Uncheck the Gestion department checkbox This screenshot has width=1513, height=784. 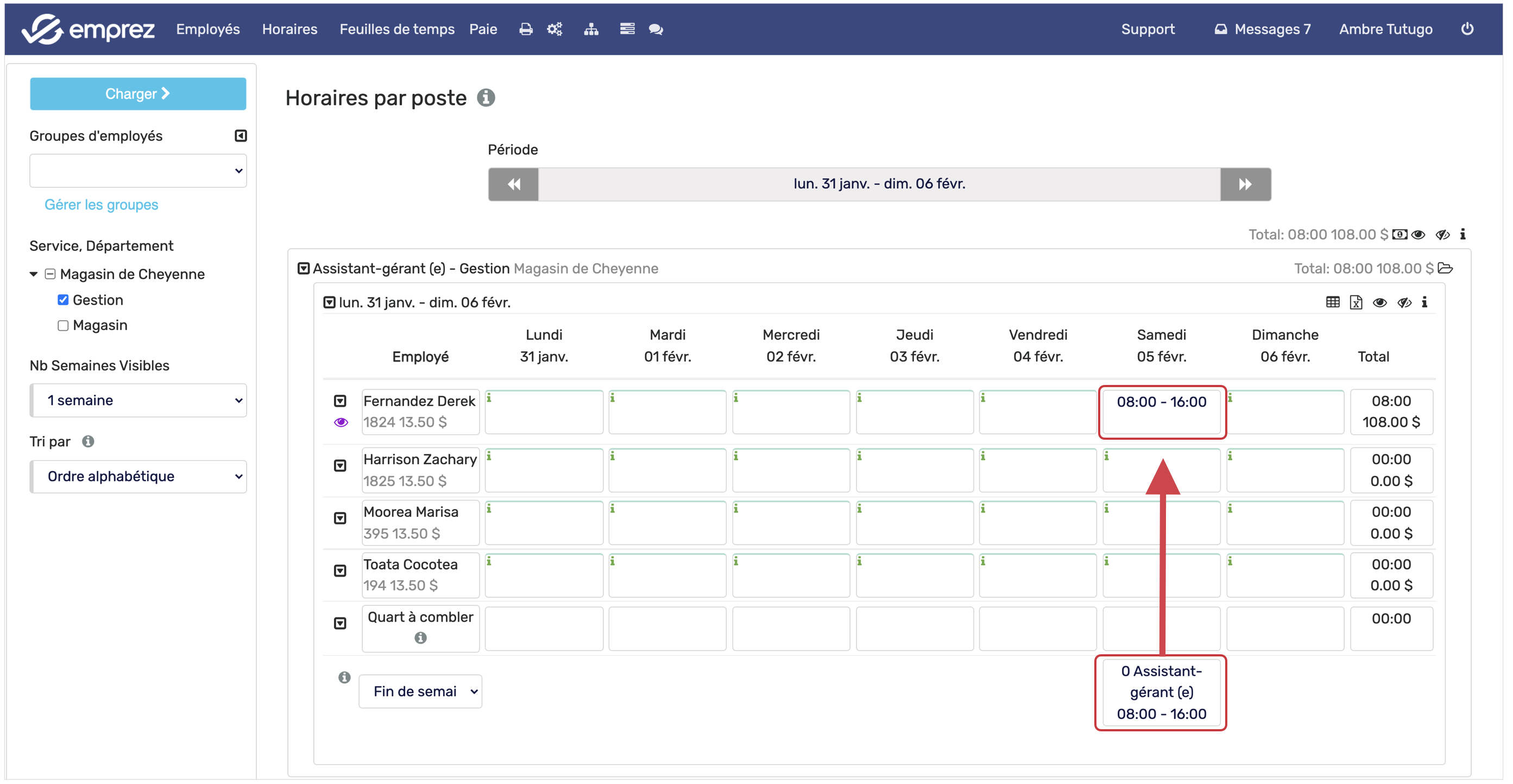pos(63,300)
